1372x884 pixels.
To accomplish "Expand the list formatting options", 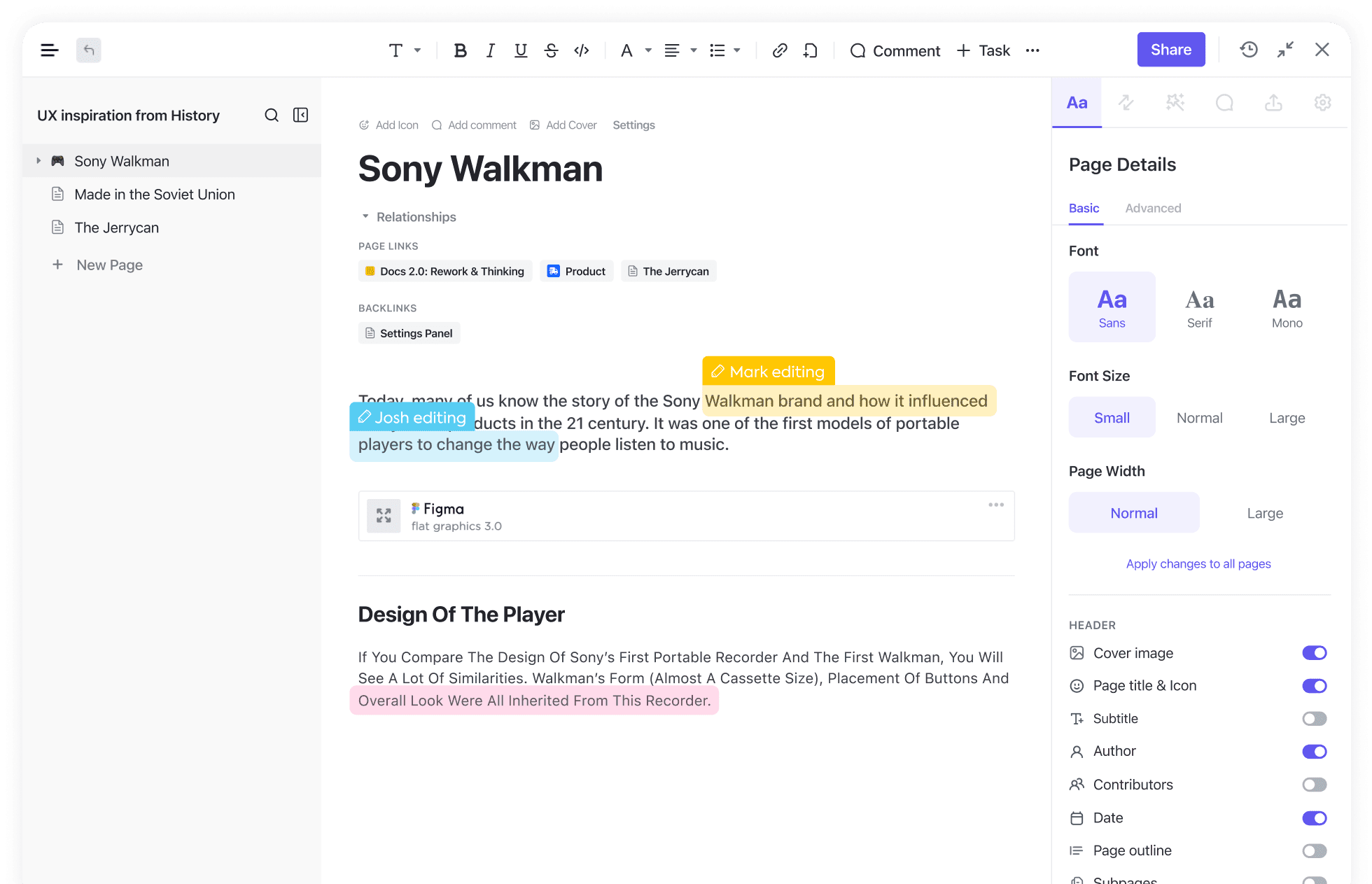I will pos(739,50).
